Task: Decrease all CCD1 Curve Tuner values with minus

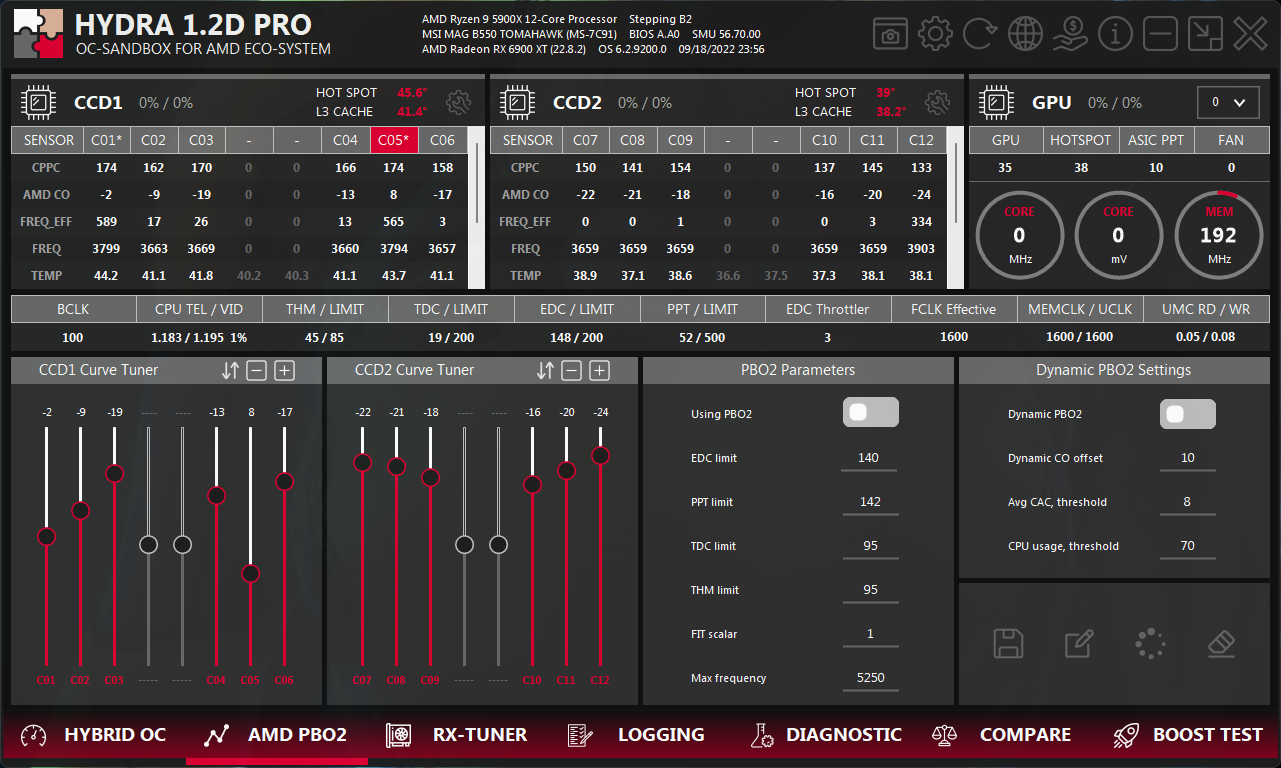Action: coord(257,371)
